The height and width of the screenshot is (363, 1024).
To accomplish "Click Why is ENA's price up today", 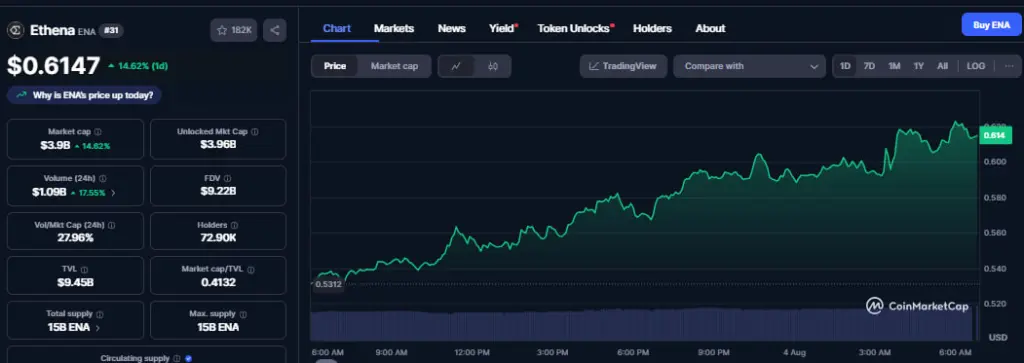I will [x=84, y=95].
